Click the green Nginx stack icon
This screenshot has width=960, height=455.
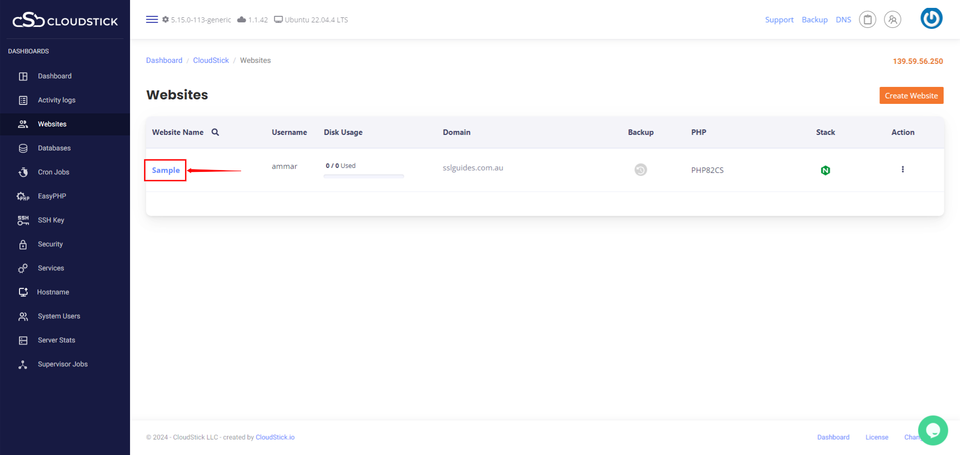coord(825,170)
